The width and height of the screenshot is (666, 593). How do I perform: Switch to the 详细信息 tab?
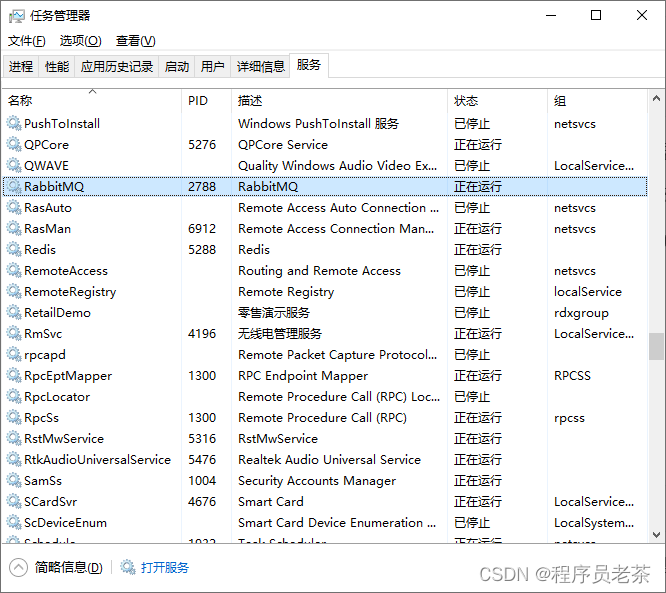260,66
